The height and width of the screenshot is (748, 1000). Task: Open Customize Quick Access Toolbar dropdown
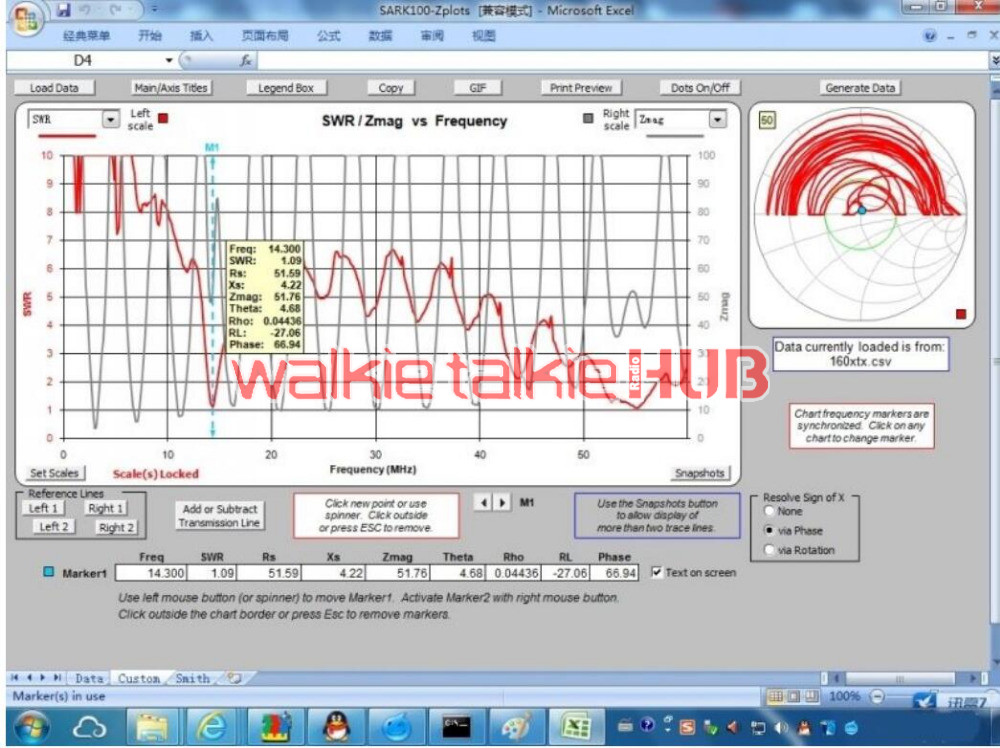(154, 10)
